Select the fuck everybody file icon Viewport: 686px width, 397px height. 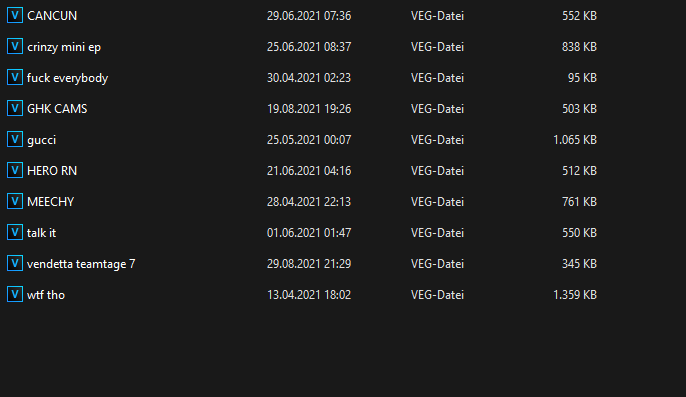(14, 77)
